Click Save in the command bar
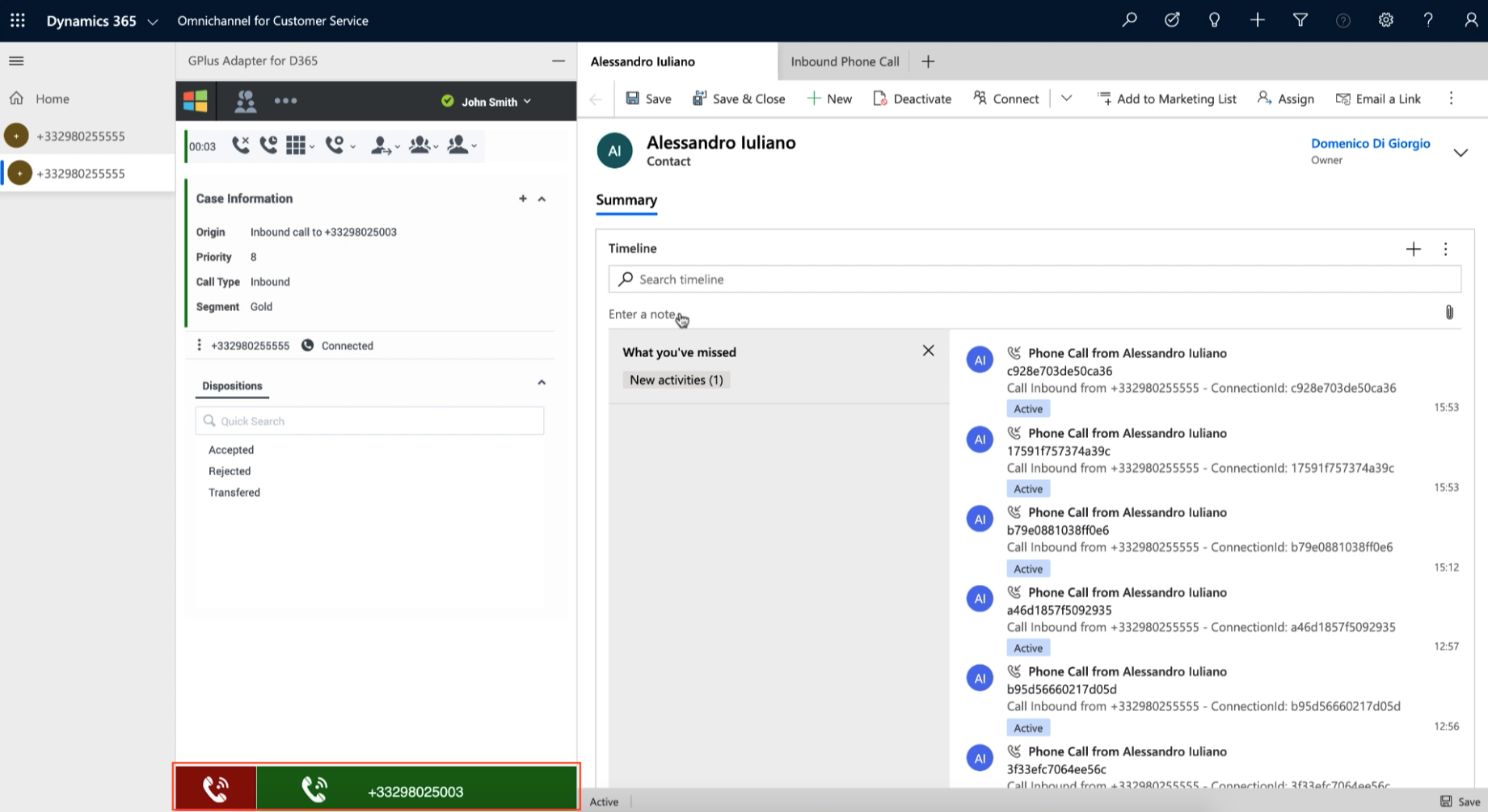Image resolution: width=1488 pixels, height=812 pixels. [648, 99]
